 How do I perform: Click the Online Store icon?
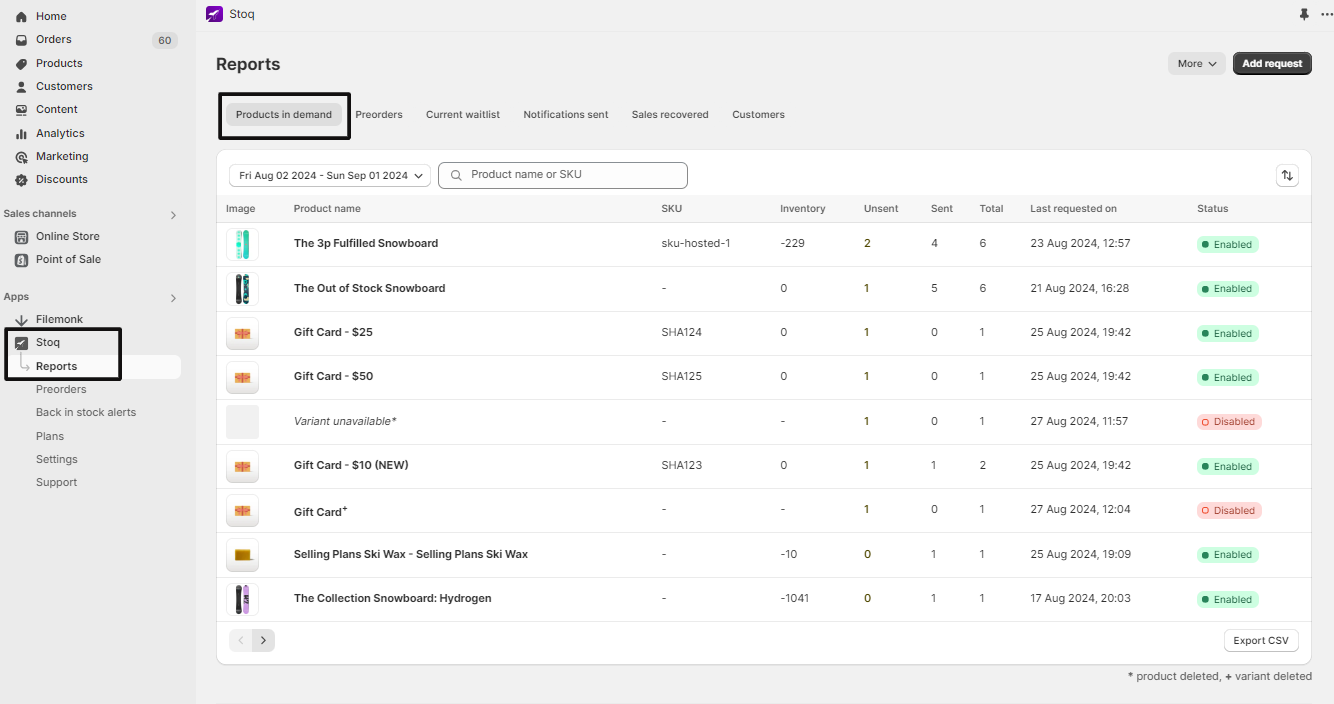(21, 237)
